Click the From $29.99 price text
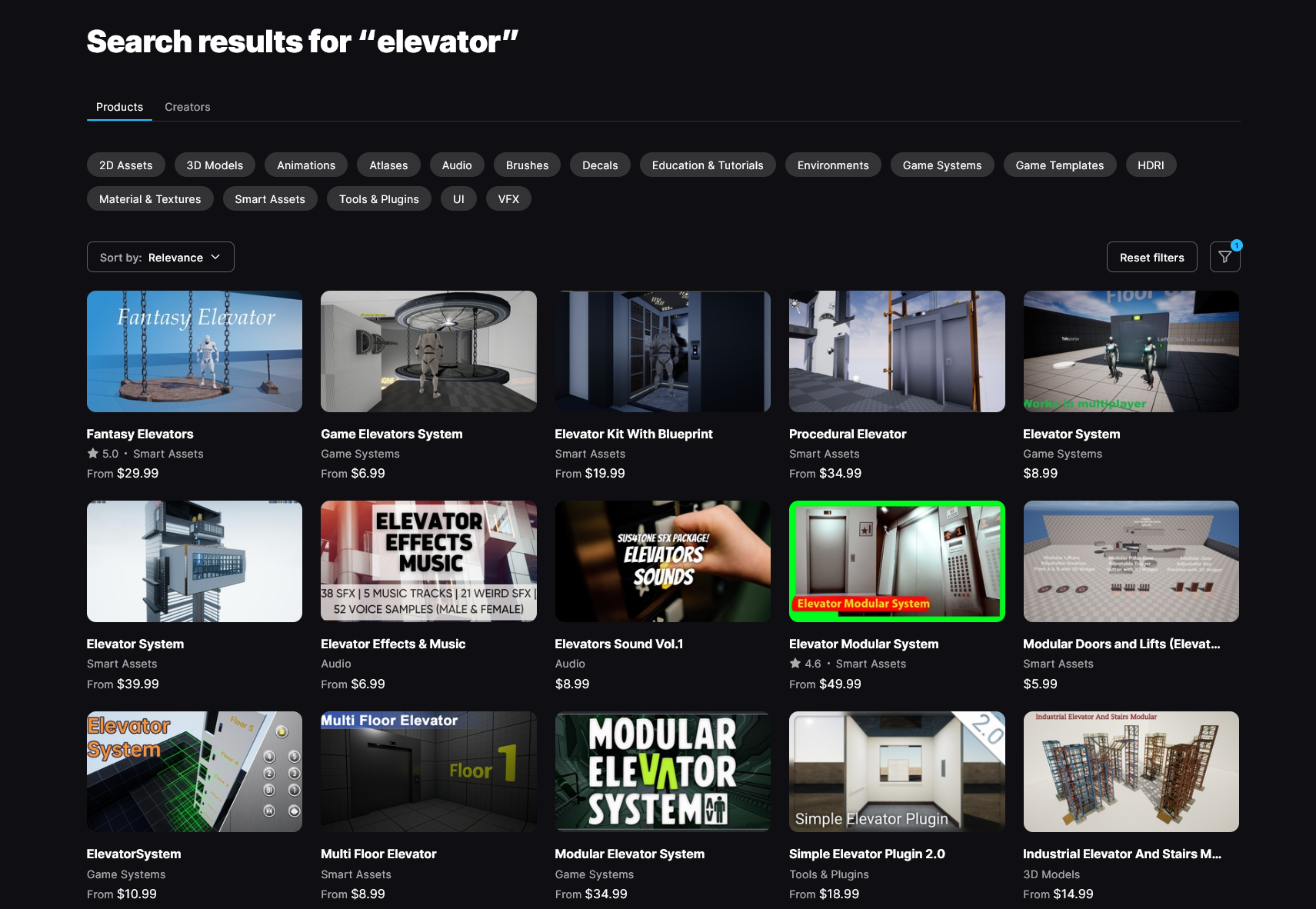The height and width of the screenshot is (909, 1316). [122, 474]
